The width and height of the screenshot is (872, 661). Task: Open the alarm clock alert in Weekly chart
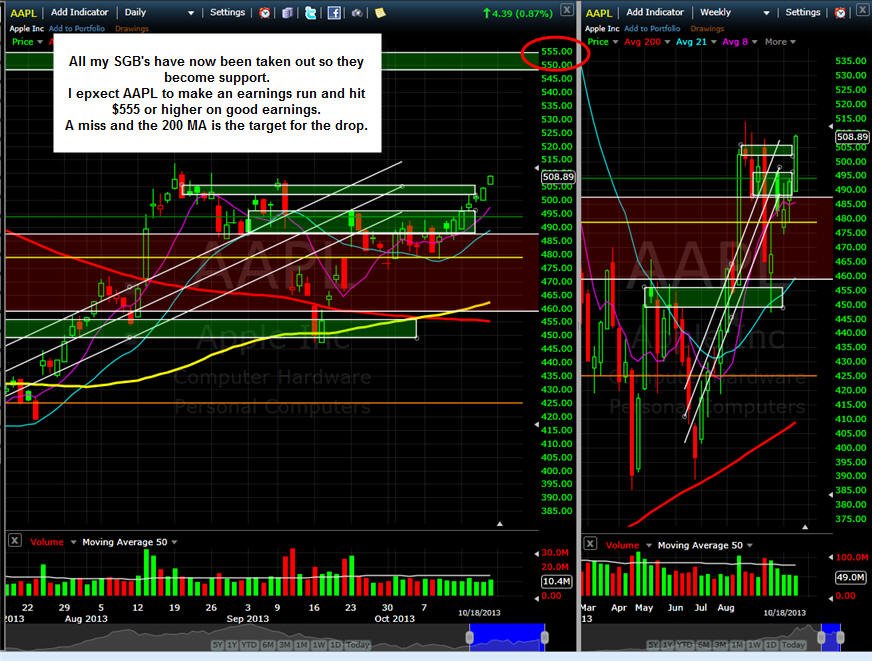840,12
